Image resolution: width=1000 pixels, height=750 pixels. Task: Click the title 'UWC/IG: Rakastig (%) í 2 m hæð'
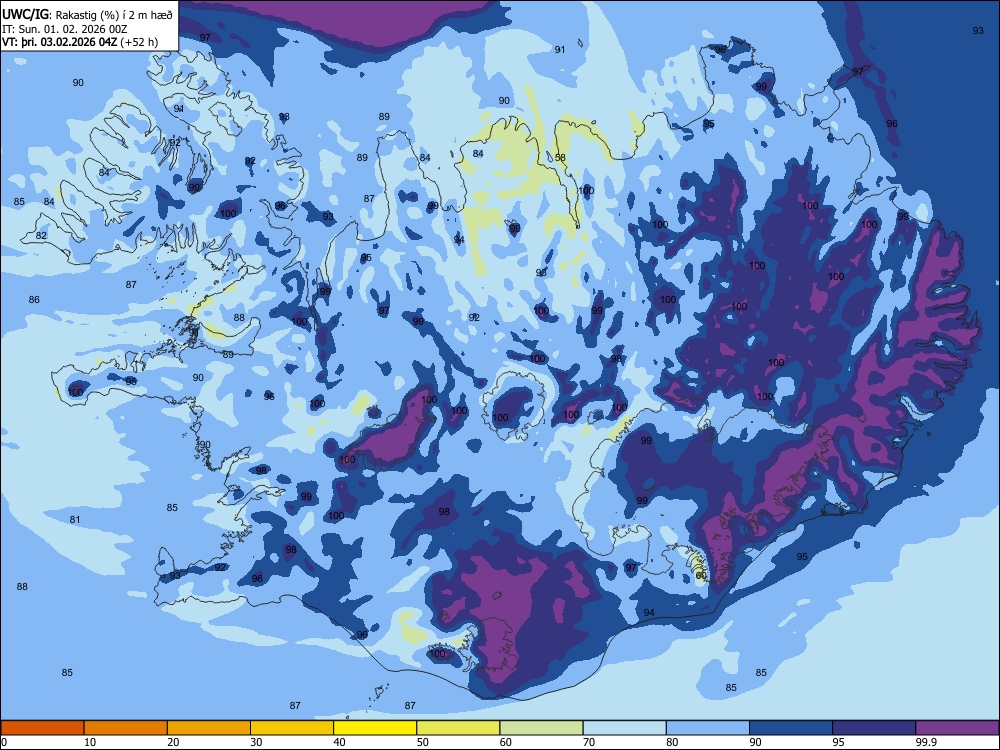pyautogui.click(x=87, y=14)
